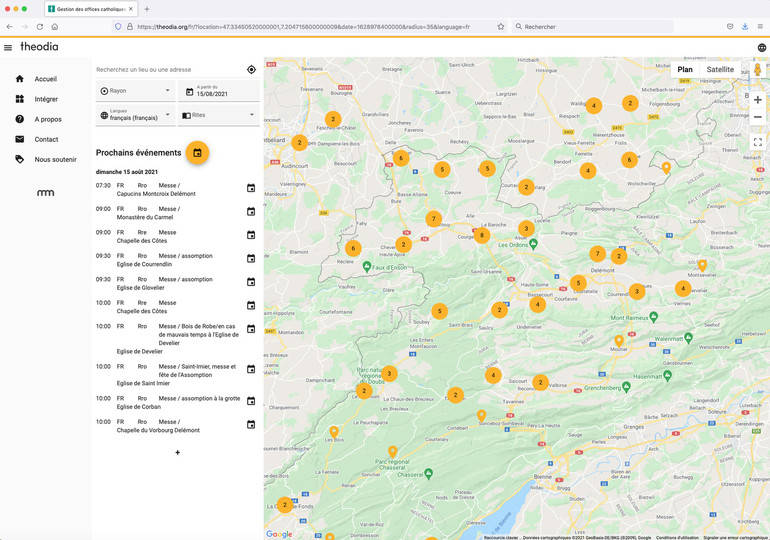This screenshot has height=540, width=770.
Task: Open the hamburger menu beside theodia logo
Action: (x=8, y=48)
